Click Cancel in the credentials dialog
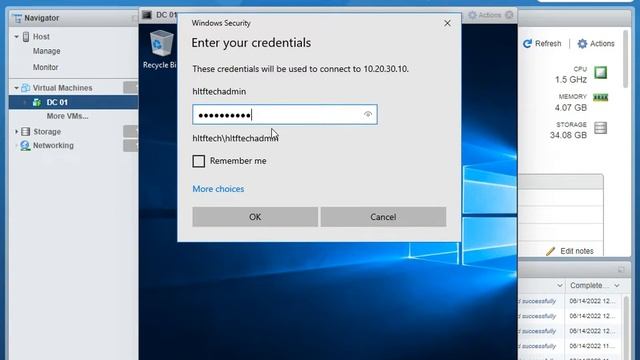640x360 pixels. click(383, 217)
